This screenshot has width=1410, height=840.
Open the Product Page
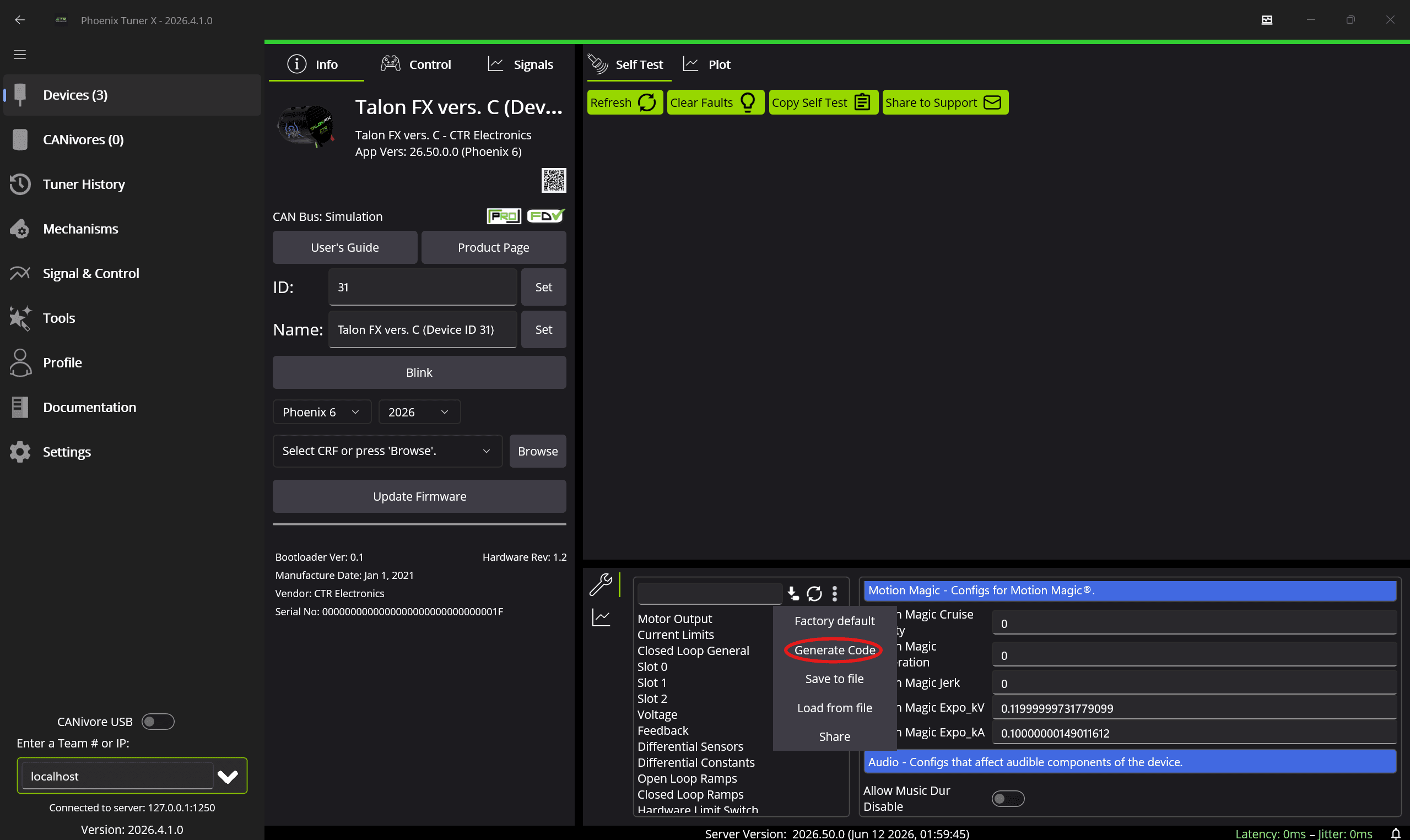pos(494,247)
